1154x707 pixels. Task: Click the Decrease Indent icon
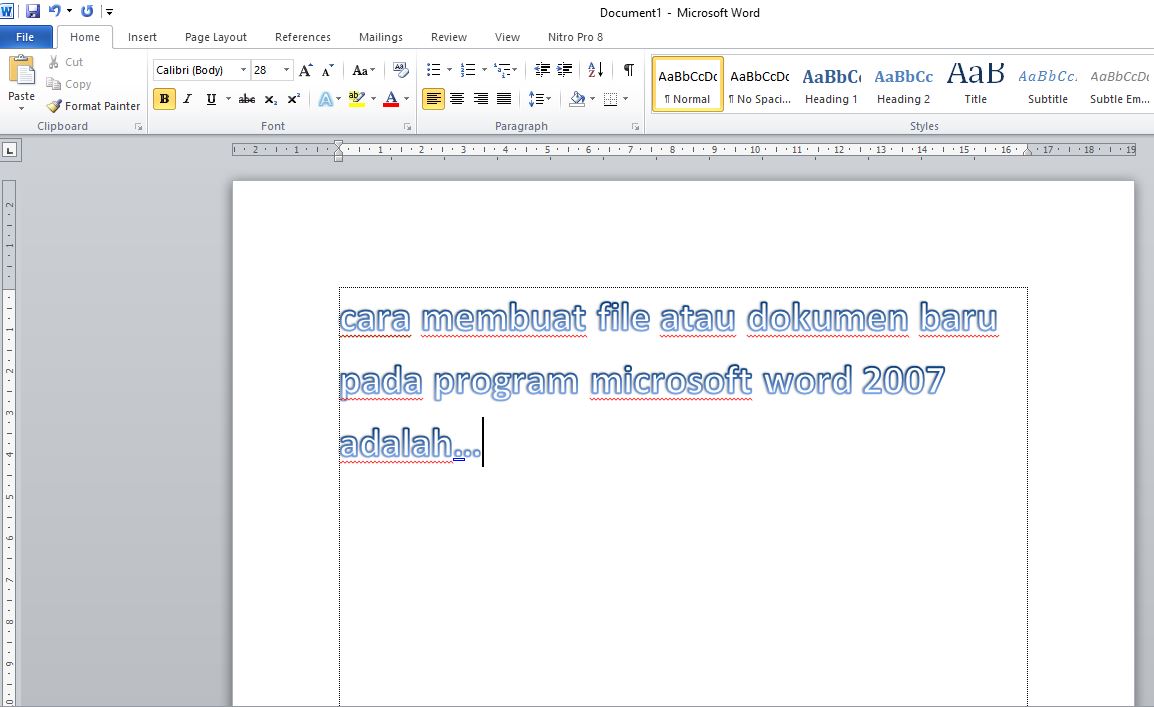point(542,70)
